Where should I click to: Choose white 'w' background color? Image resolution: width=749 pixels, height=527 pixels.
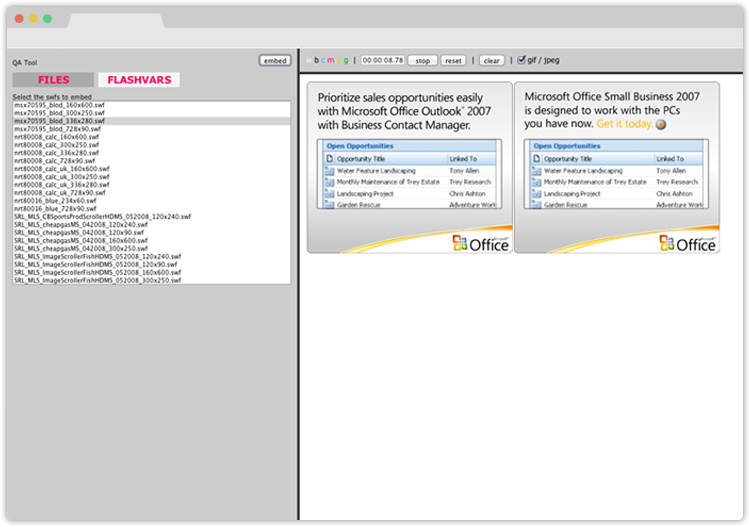(308, 61)
